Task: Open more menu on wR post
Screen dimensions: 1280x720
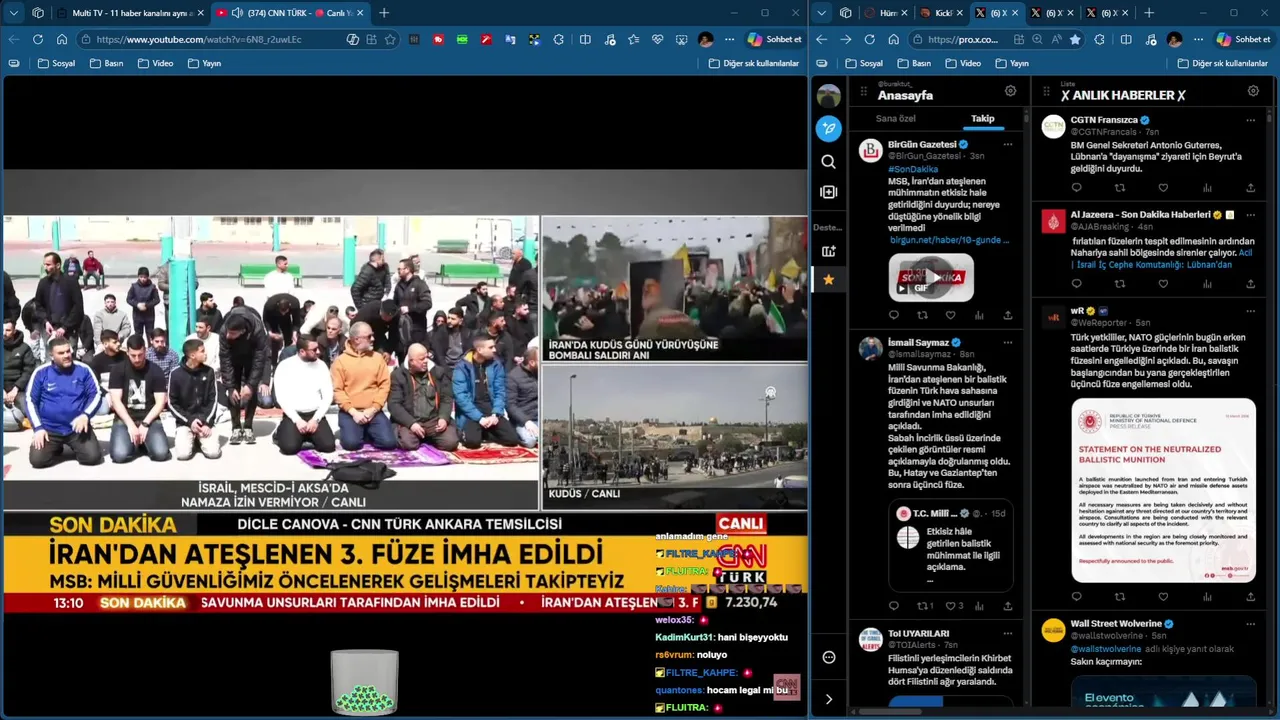Action: click(x=1250, y=311)
